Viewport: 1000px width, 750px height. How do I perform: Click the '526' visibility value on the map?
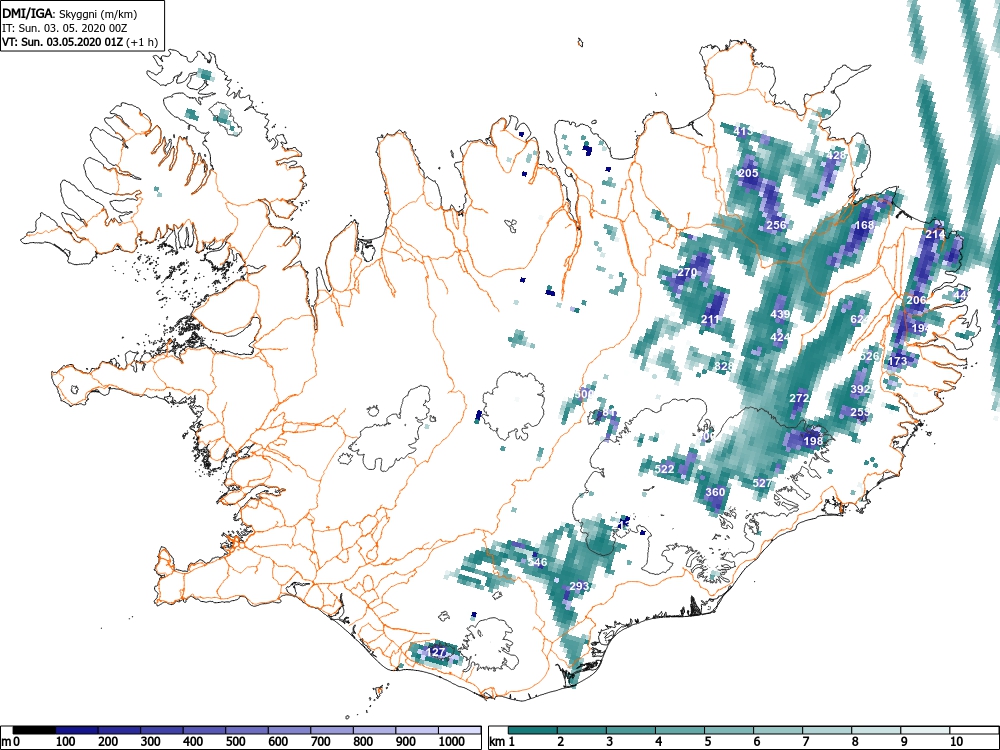click(x=870, y=356)
